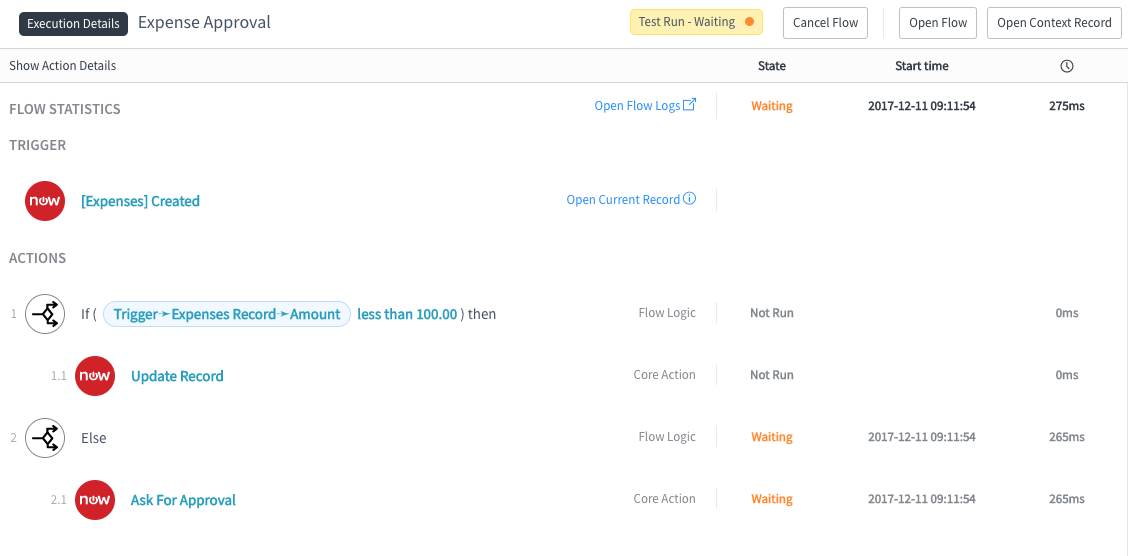Open the Context Record
Image resolution: width=1128 pixels, height=556 pixels.
click(1054, 22)
